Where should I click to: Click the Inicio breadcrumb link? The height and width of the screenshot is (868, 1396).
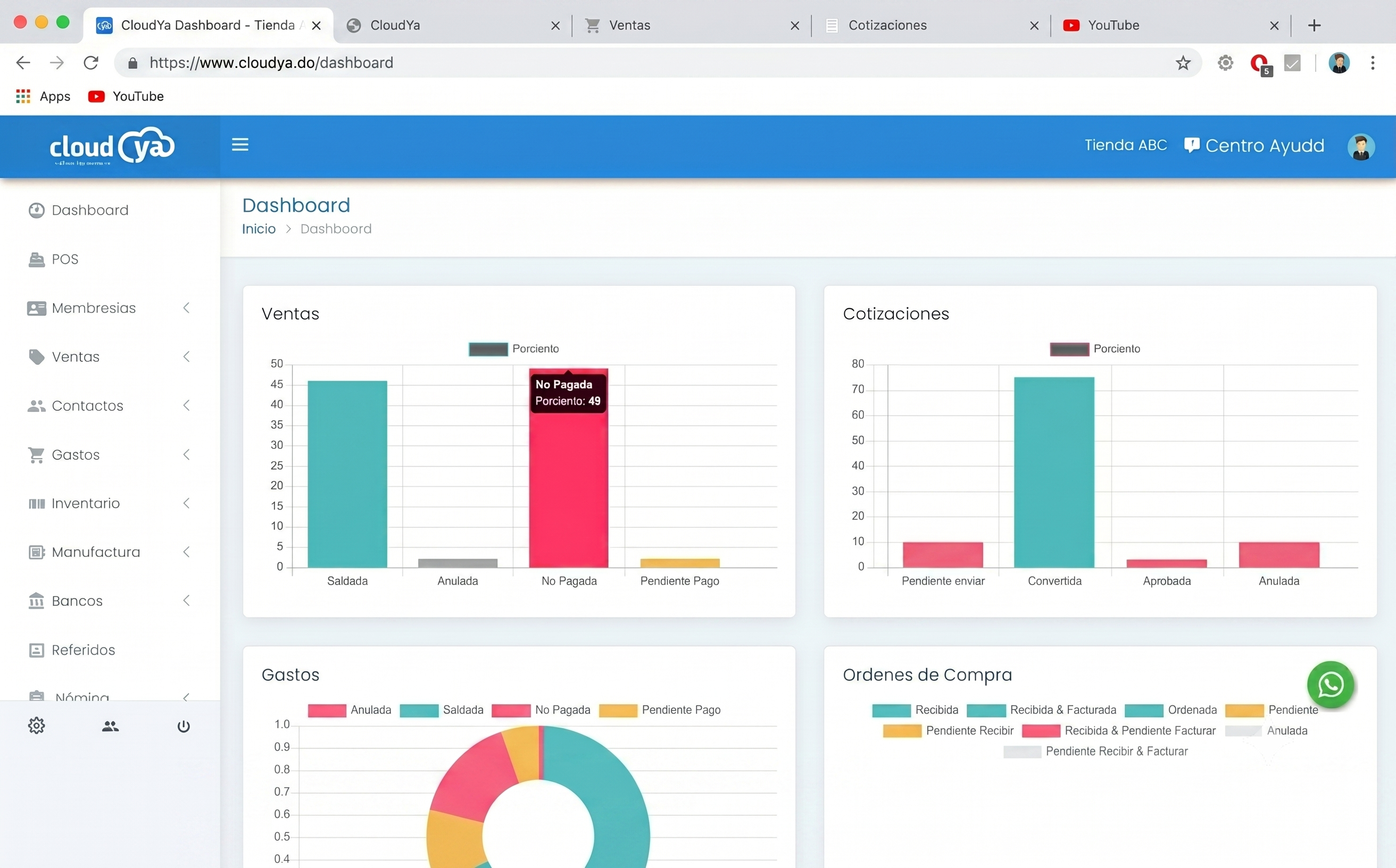coord(259,229)
